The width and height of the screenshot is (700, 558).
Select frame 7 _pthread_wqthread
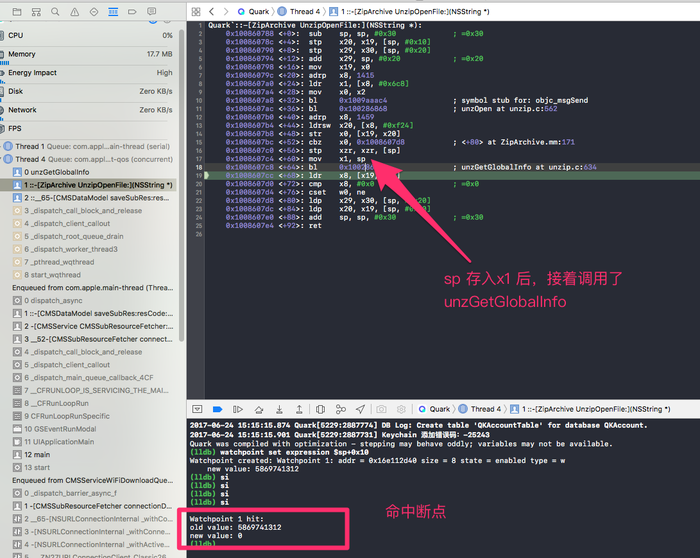[89, 262]
